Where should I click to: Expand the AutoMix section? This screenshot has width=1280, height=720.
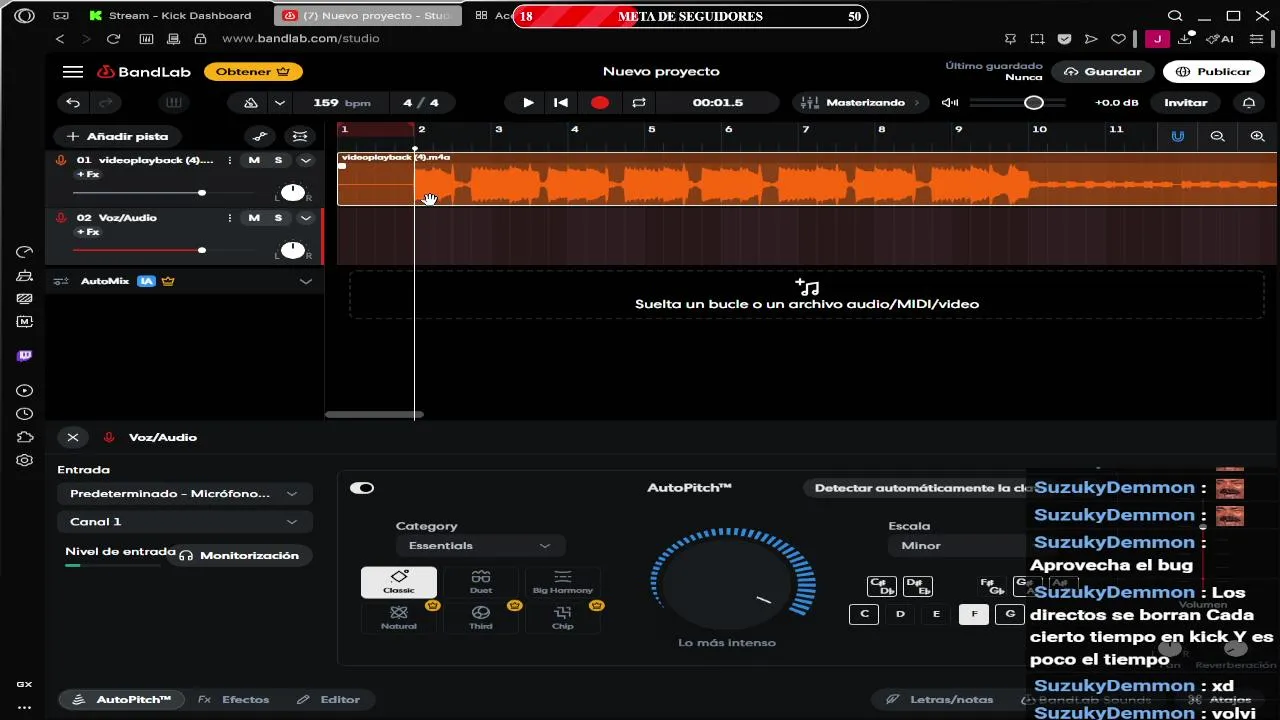[x=306, y=282]
